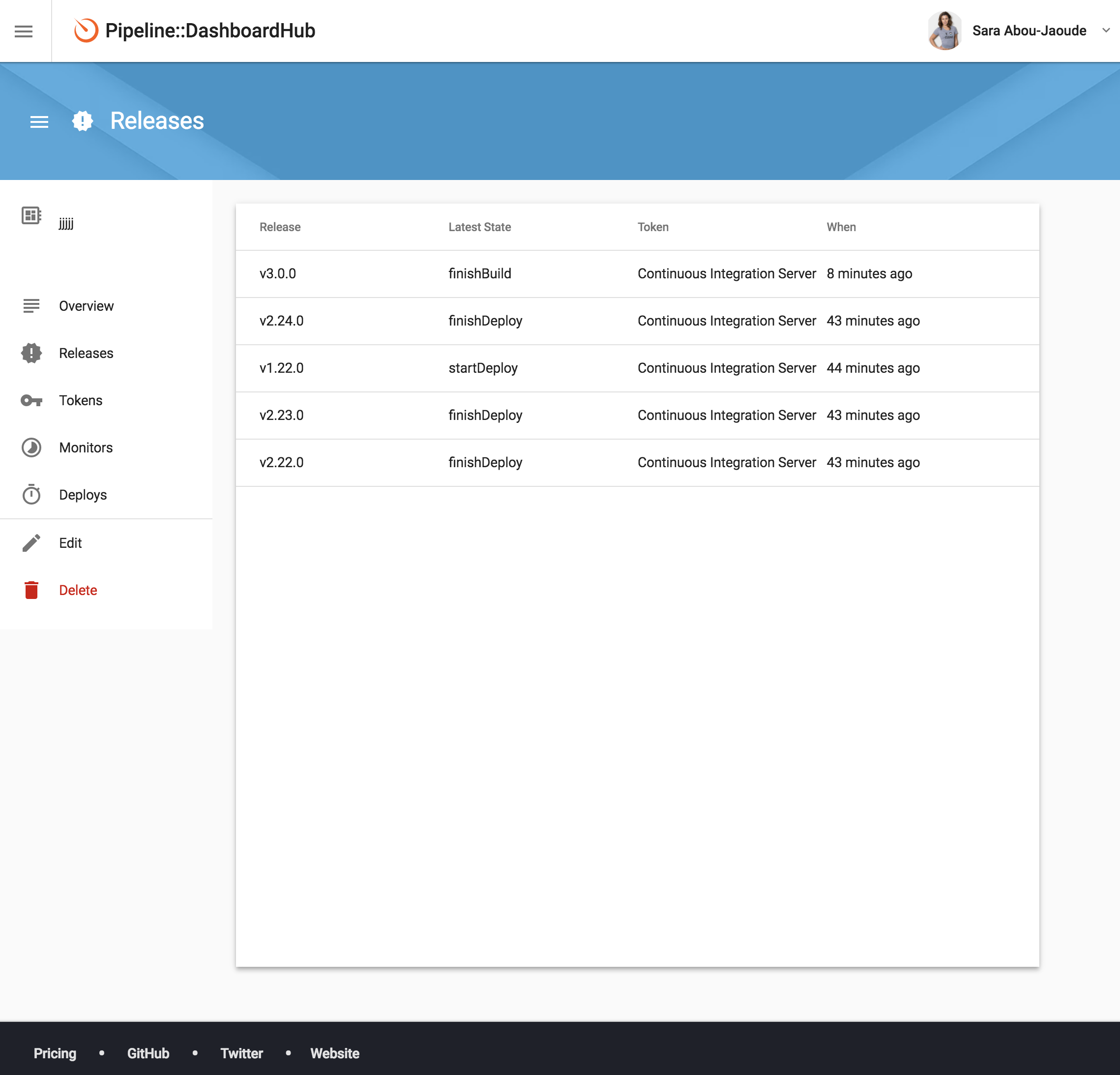Switch to the Deploys section
1120x1075 pixels.
[x=83, y=494]
